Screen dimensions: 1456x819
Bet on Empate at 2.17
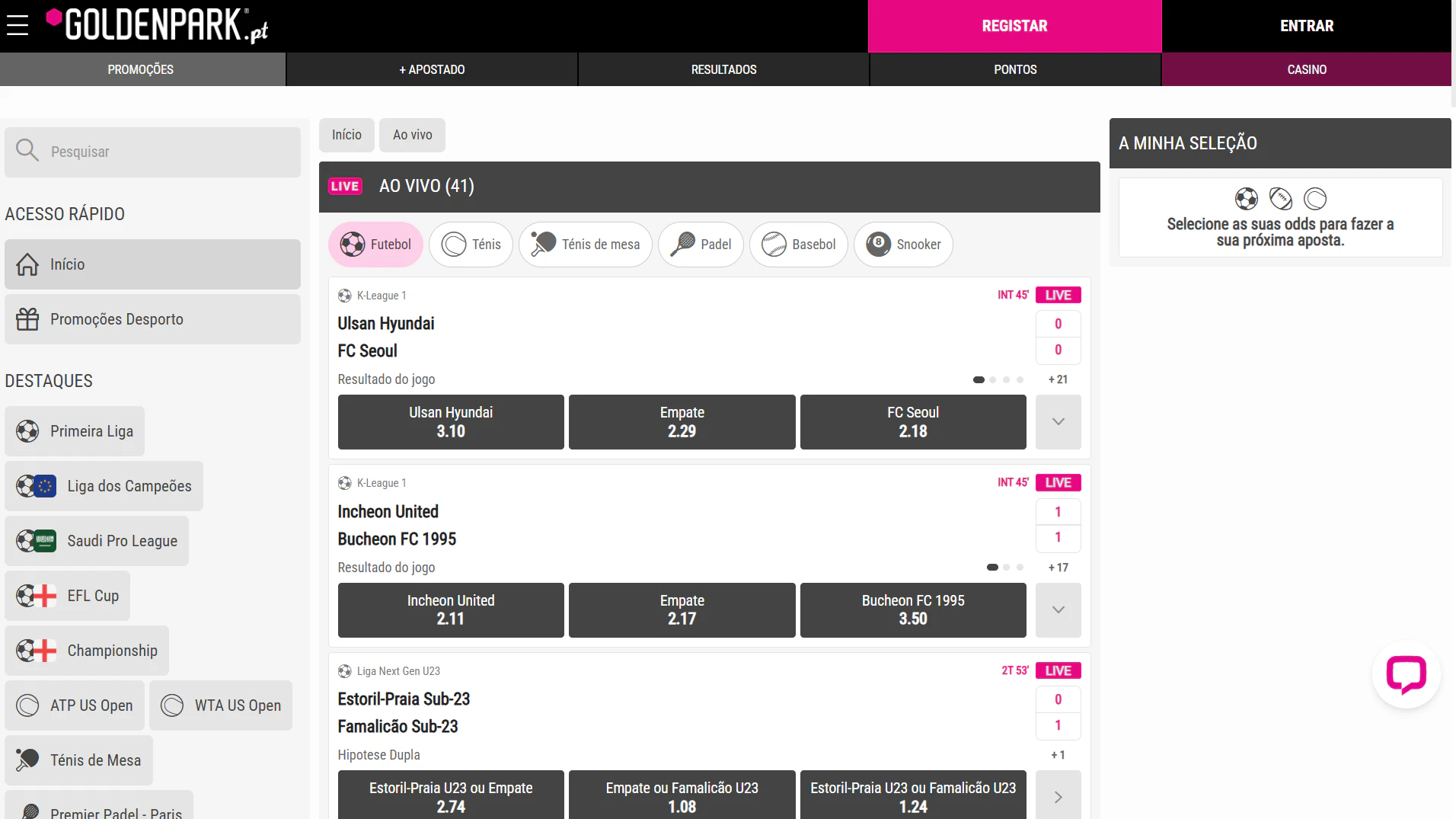682,610
